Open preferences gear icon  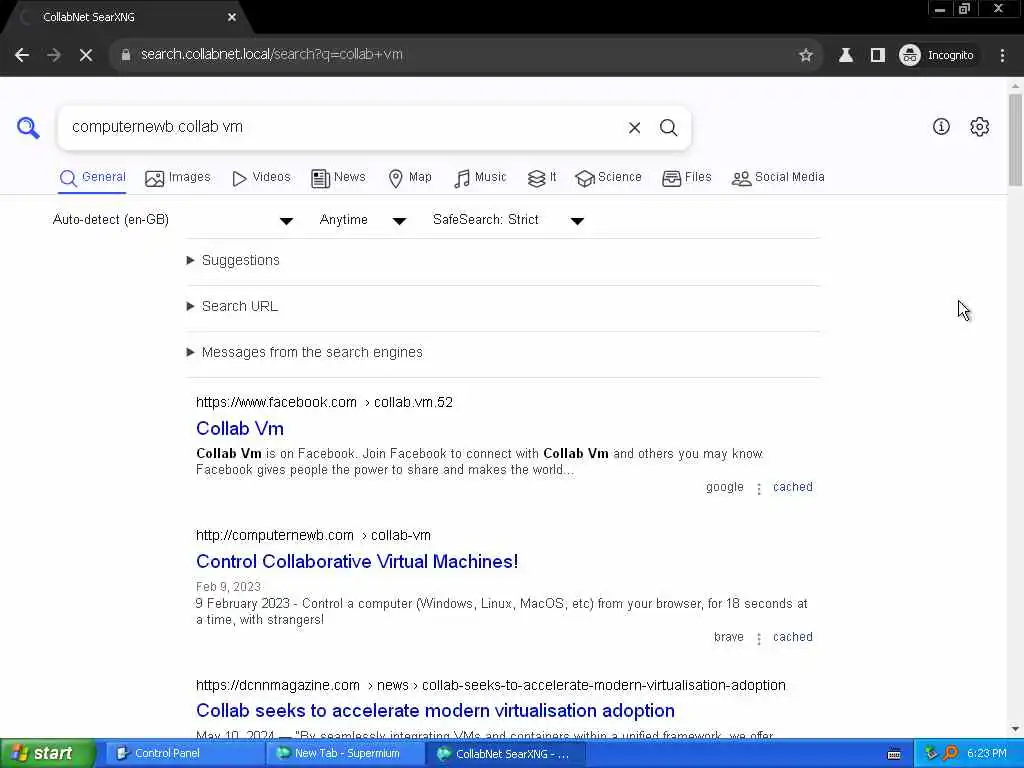click(979, 127)
